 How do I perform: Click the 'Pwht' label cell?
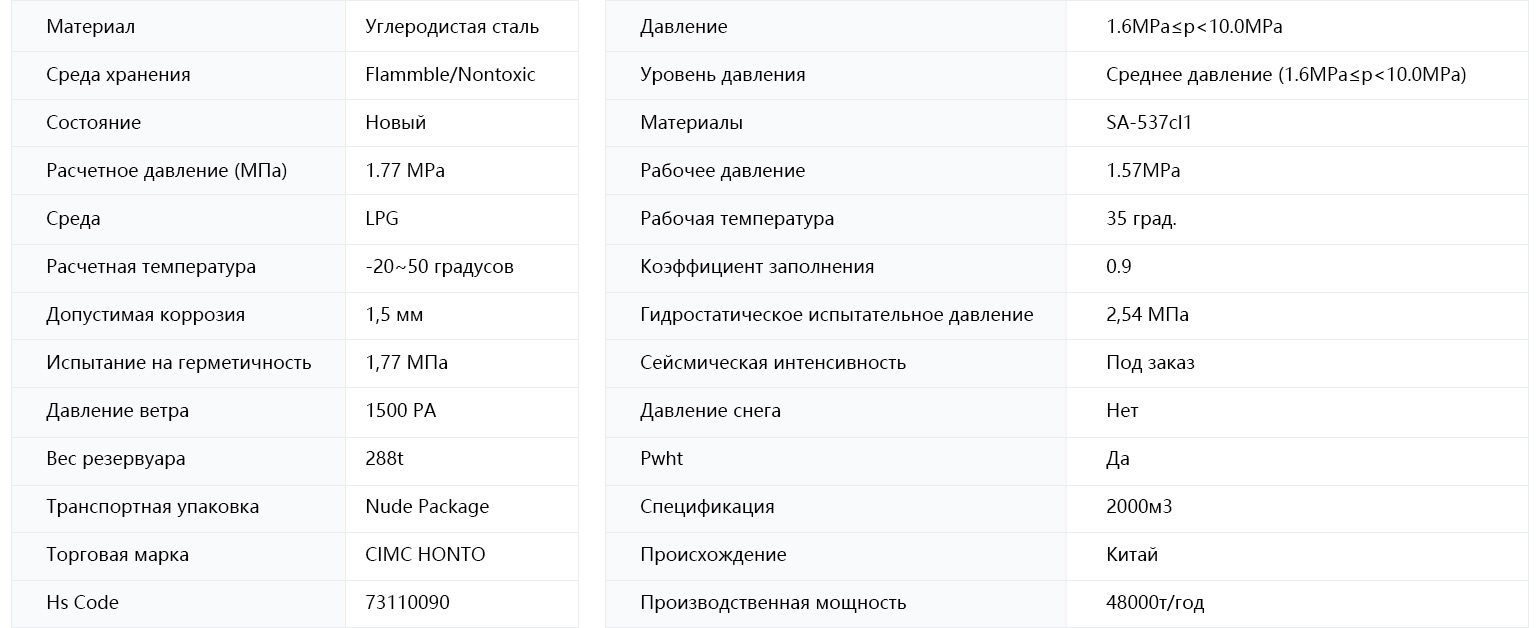pyautogui.click(x=836, y=459)
